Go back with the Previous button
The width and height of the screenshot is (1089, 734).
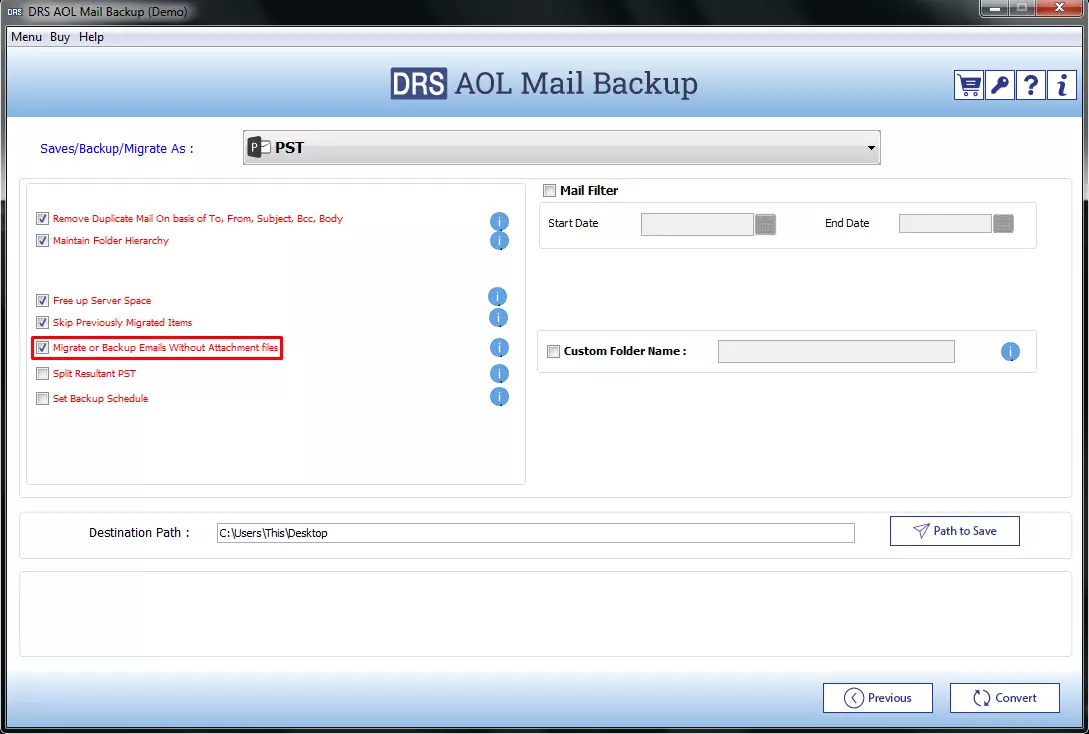click(878, 698)
